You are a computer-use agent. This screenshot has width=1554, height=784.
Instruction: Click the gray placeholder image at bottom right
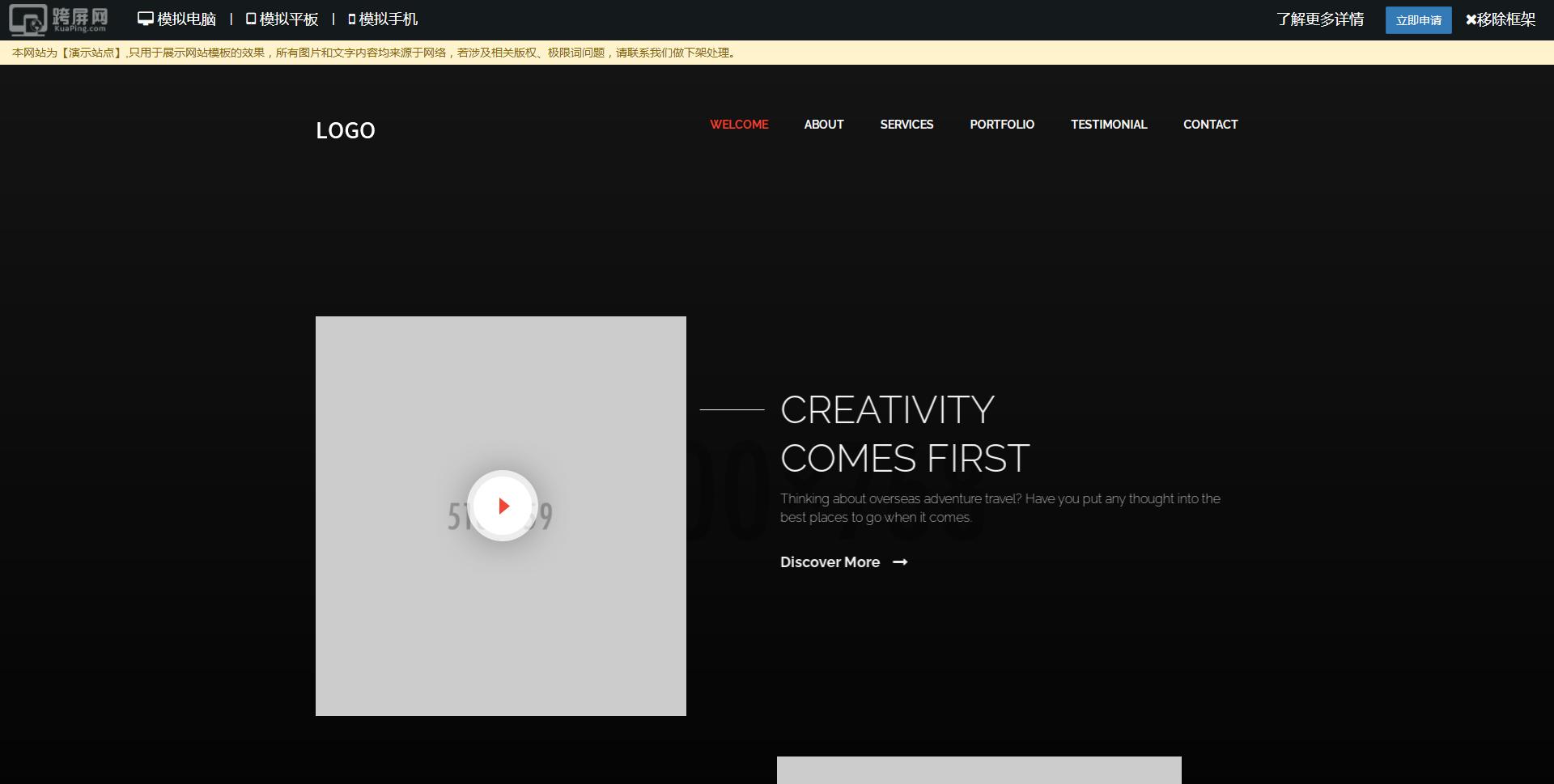(x=979, y=770)
